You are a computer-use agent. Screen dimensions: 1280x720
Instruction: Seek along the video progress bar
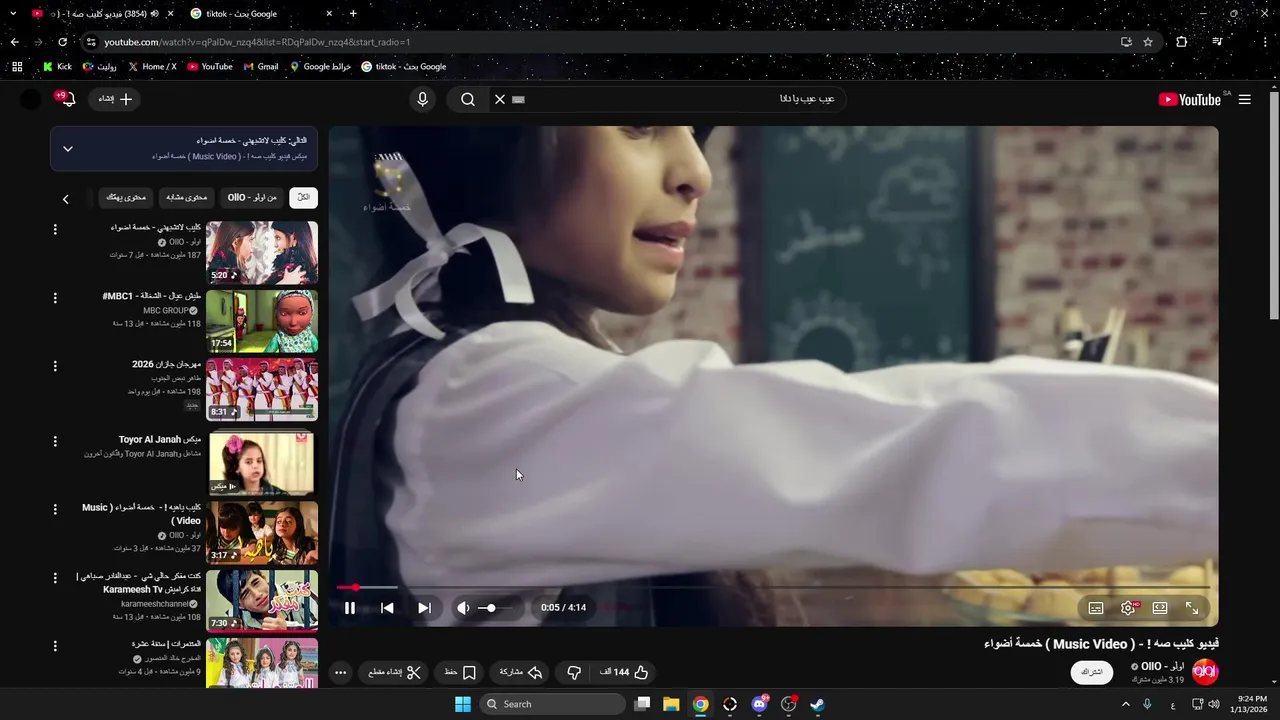[773, 587]
